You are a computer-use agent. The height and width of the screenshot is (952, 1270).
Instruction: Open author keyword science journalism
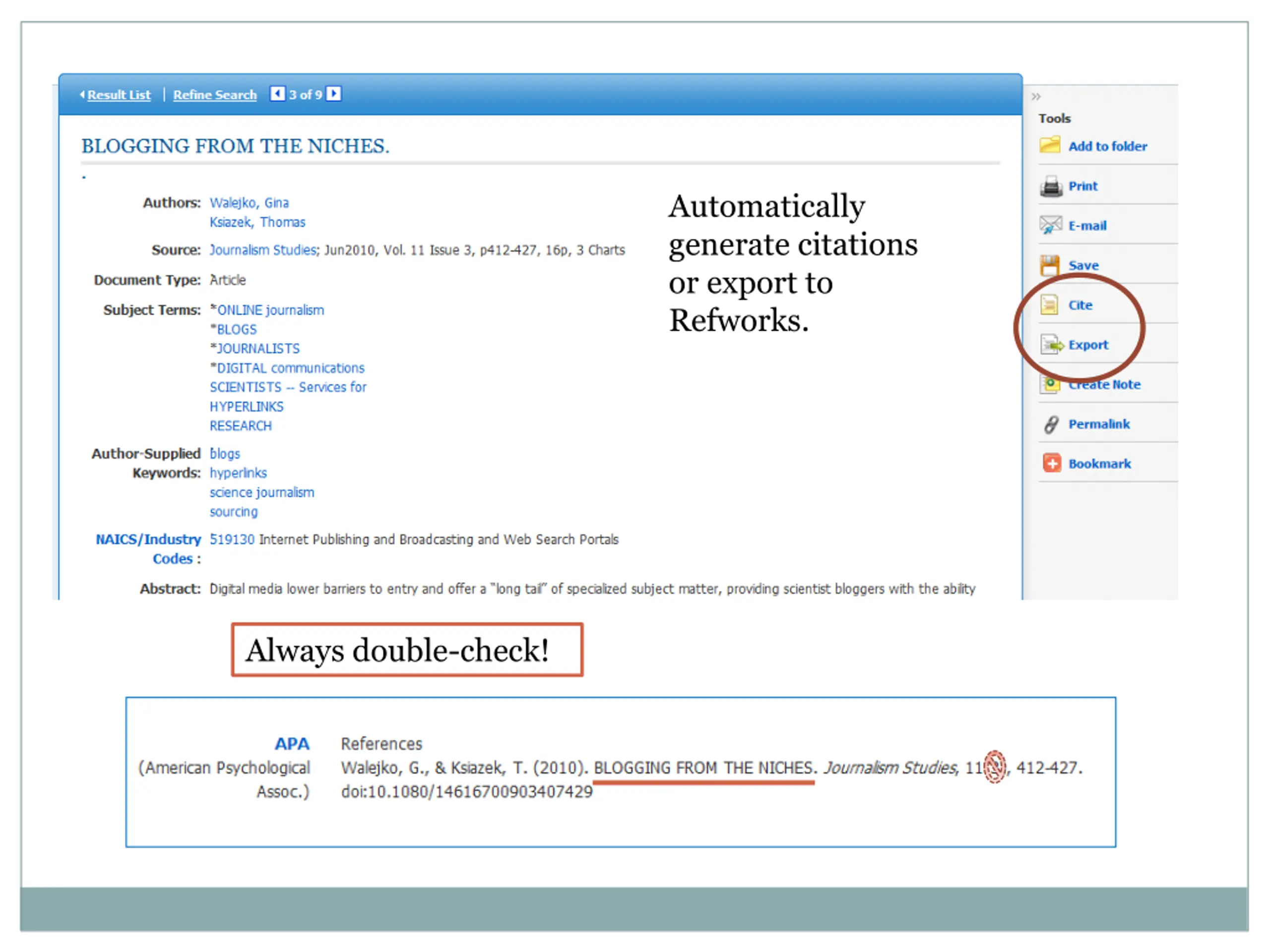coord(262,492)
